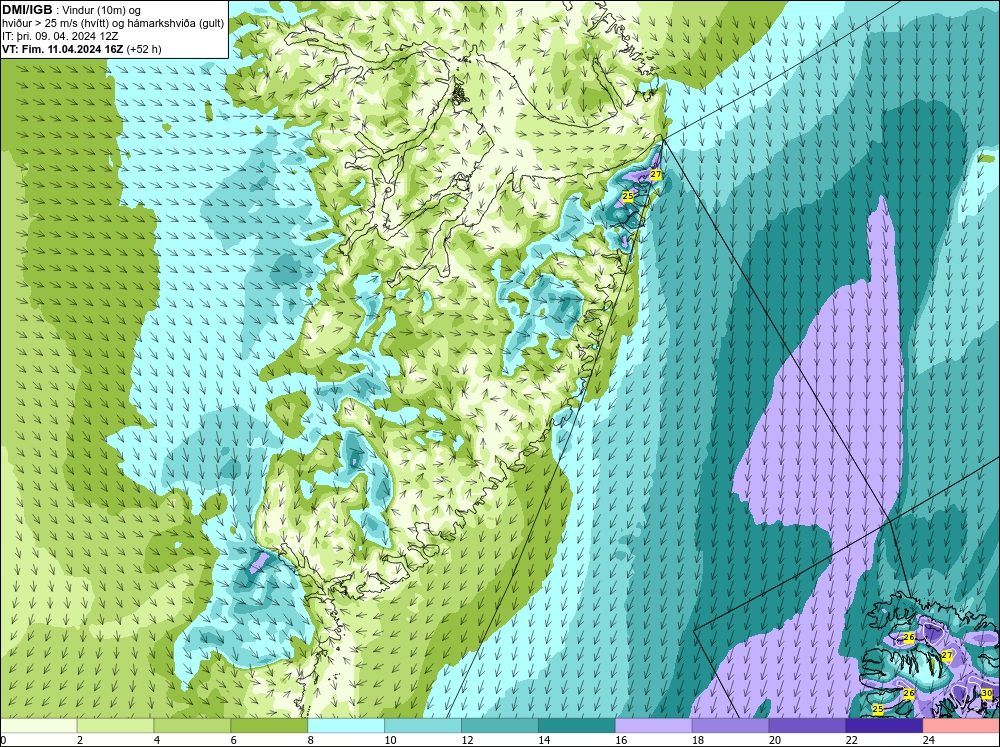Image resolution: width=1000 pixels, height=747 pixels.
Task: Pick the 4–6 m/s green legend swatch
Action: 192,726
